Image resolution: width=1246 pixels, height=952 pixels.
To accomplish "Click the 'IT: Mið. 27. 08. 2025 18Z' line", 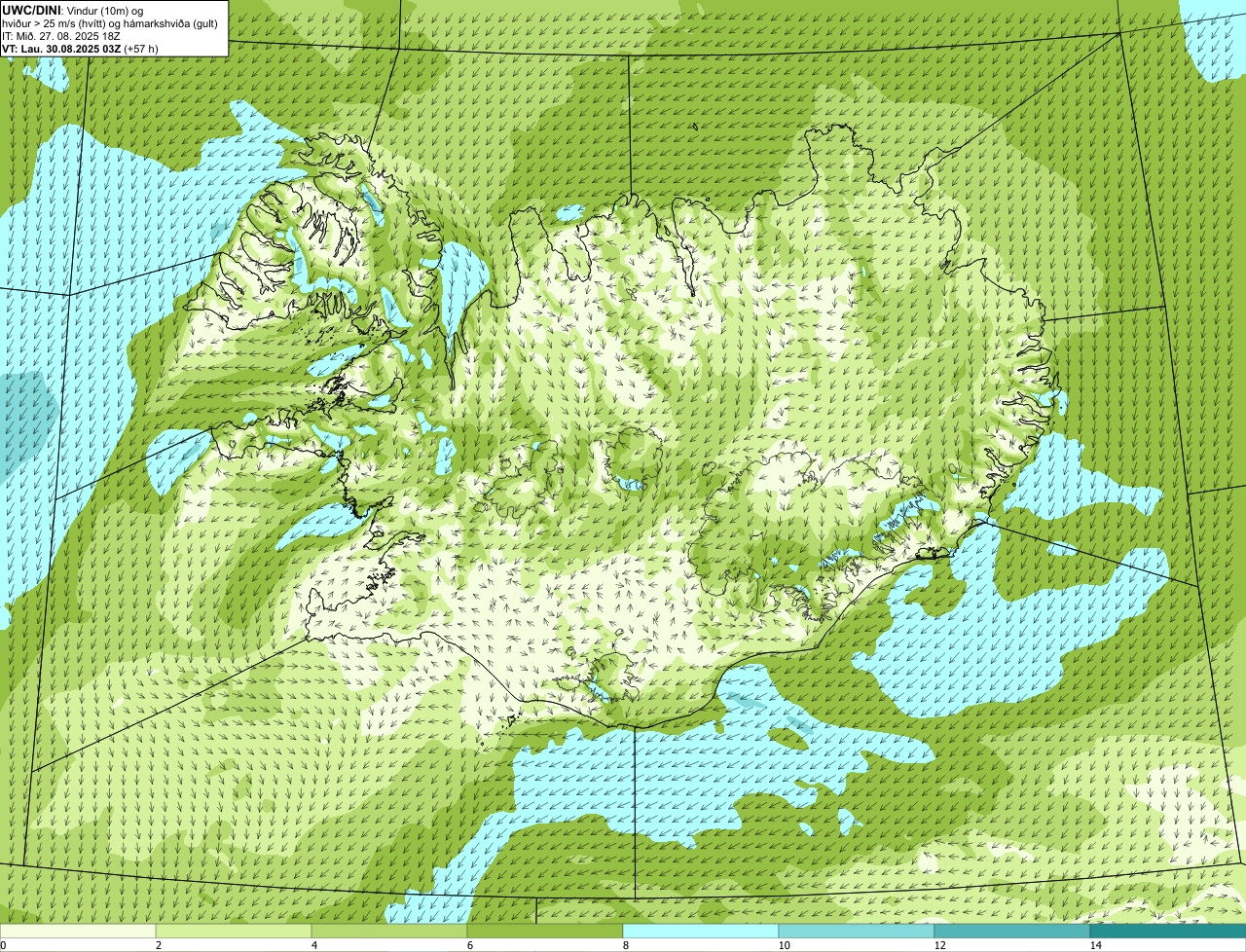I will click(61, 35).
